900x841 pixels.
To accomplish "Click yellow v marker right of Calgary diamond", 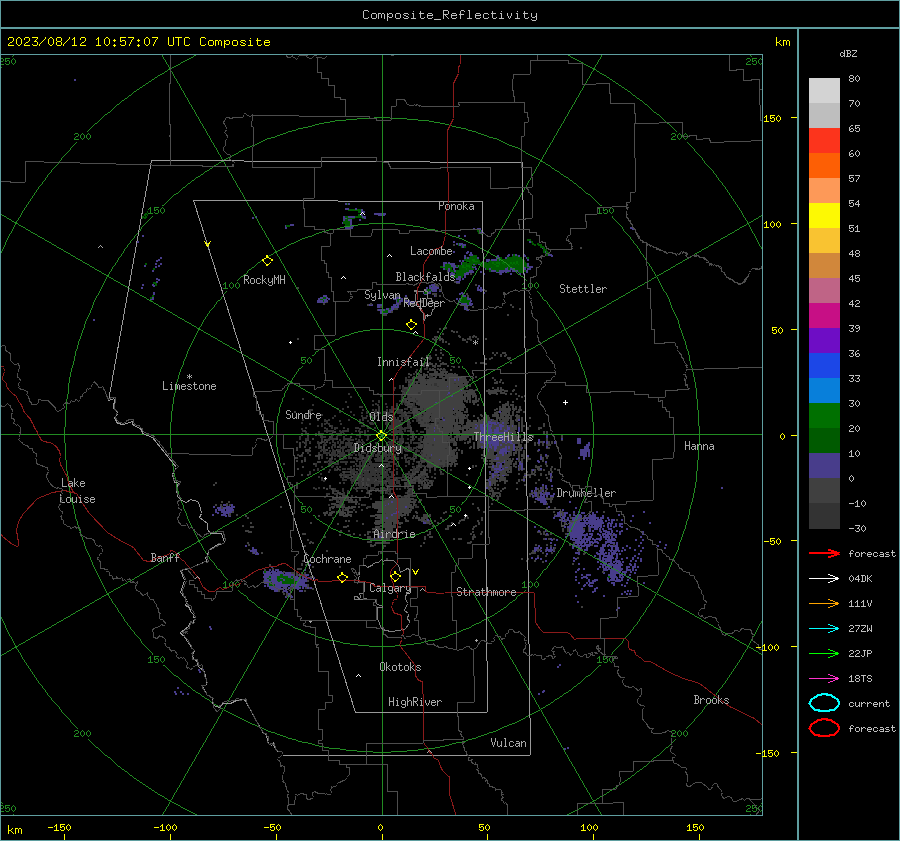I will (x=416, y=572).
